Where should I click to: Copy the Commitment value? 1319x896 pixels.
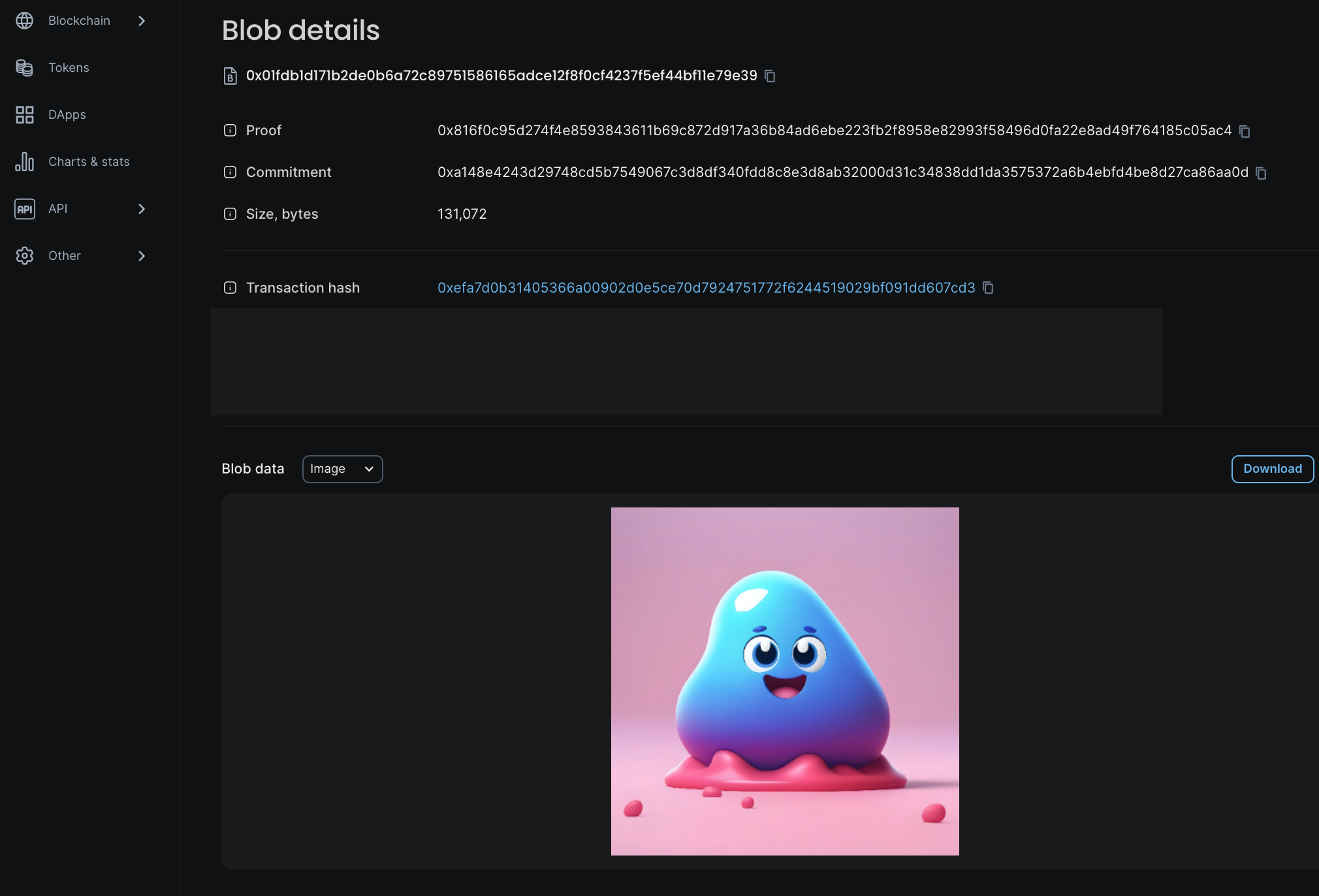(1261, 173)
